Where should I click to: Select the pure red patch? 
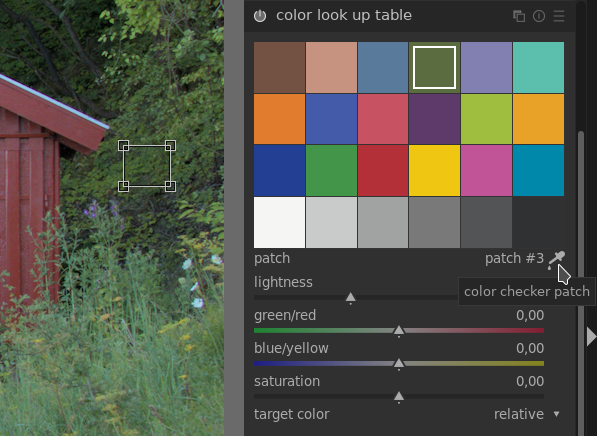(383, 171)
